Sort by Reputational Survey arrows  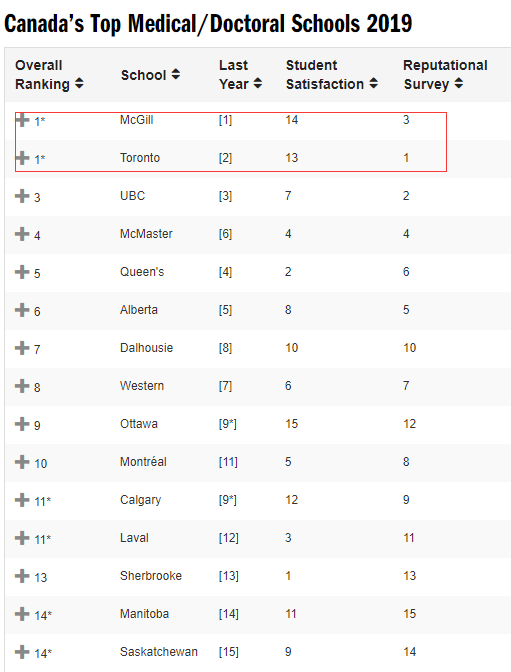coord(459,83)
